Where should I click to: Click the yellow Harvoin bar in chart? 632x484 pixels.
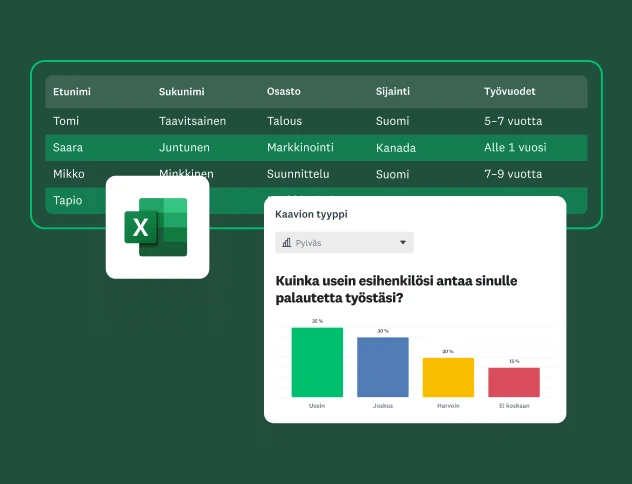pyautogui.click(x=448, y=377)
